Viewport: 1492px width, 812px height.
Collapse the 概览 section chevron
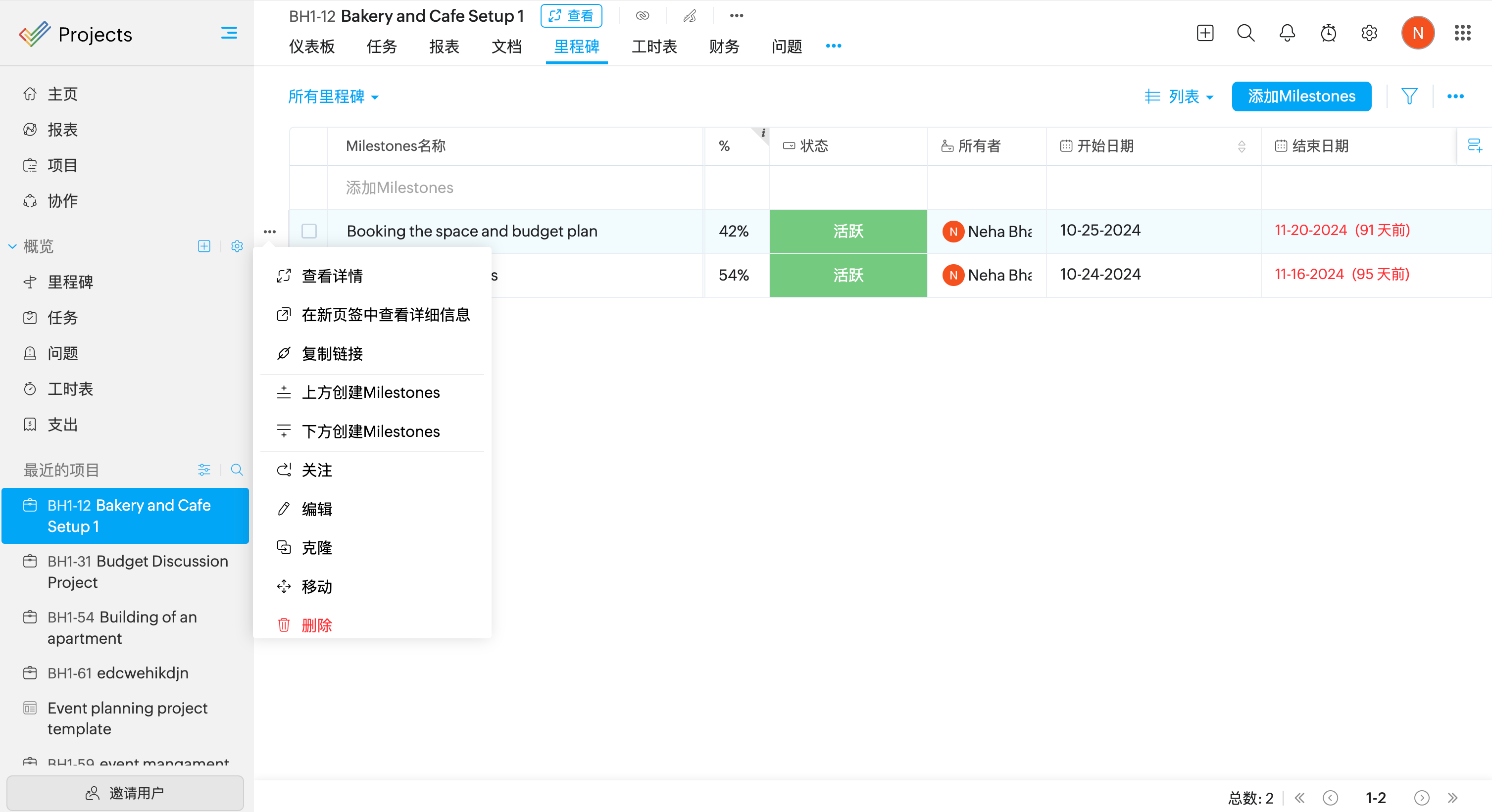click(x=12, y=246)
